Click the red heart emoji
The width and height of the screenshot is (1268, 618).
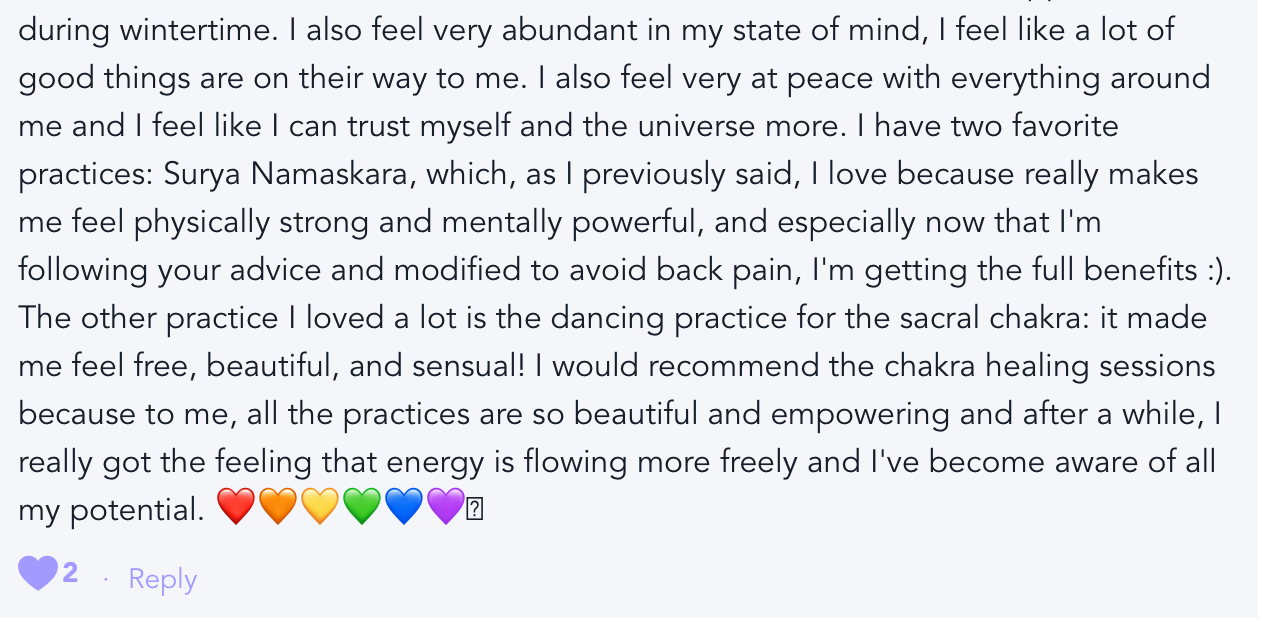coord(236,509)
